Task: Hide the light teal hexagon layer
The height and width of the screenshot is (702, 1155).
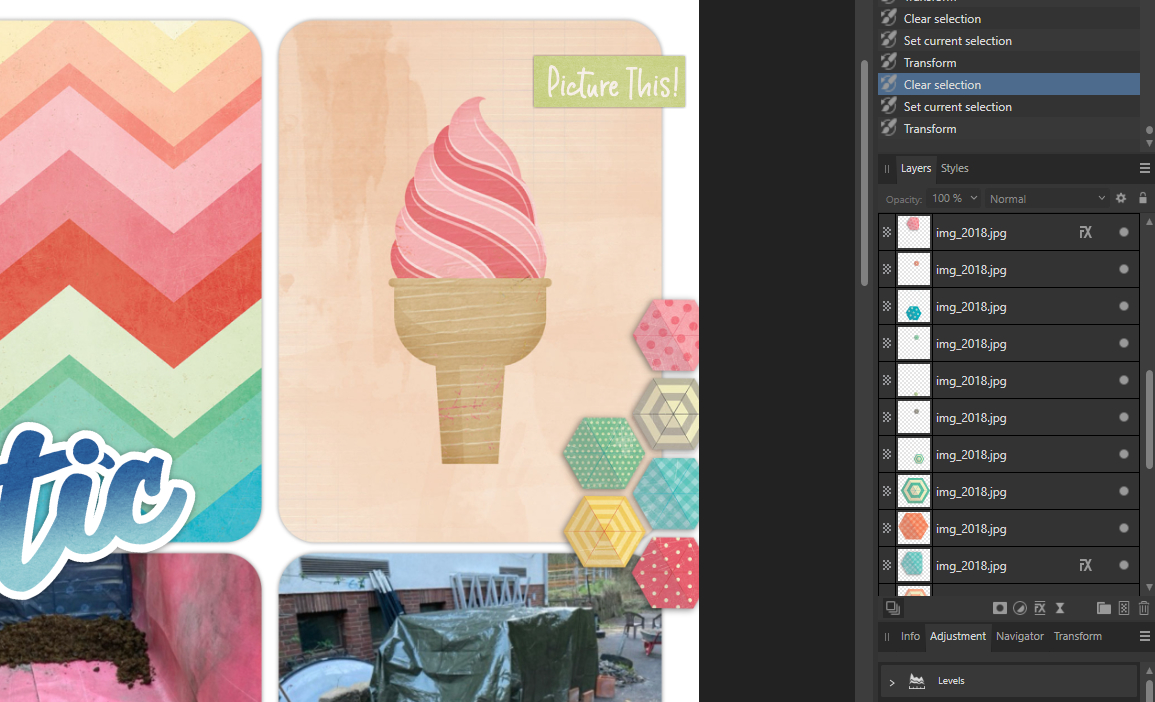Action: click(1124, 566)
